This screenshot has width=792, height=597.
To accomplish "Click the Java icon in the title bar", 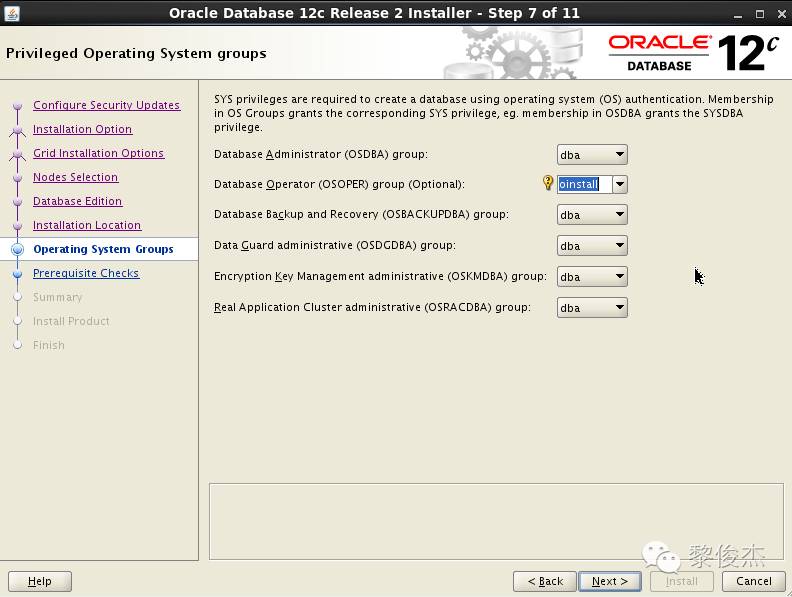I will [x=12, y=13].
